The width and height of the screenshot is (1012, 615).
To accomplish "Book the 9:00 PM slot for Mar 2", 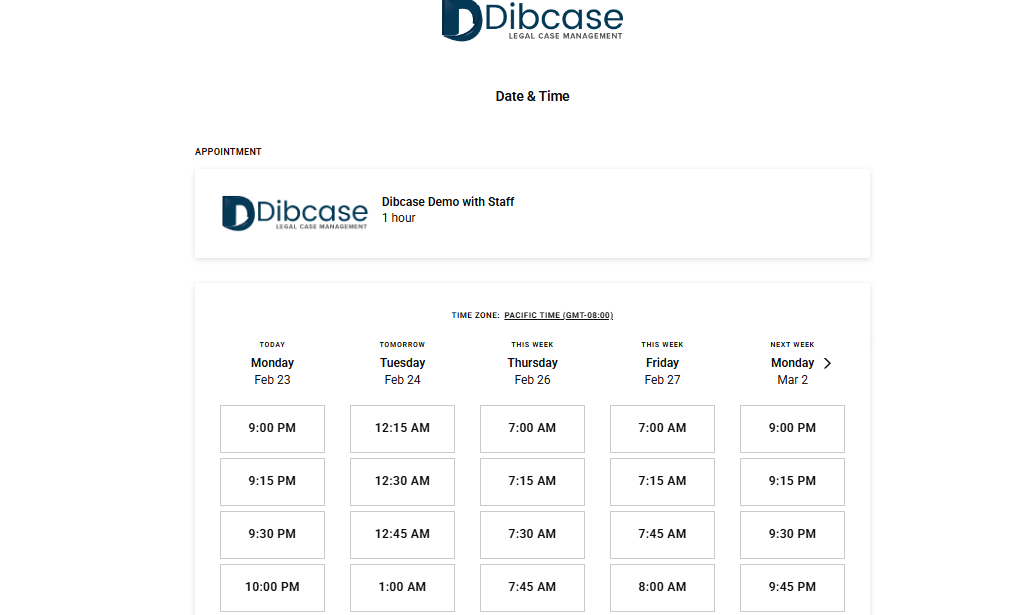I will click(x=792, y=428).
